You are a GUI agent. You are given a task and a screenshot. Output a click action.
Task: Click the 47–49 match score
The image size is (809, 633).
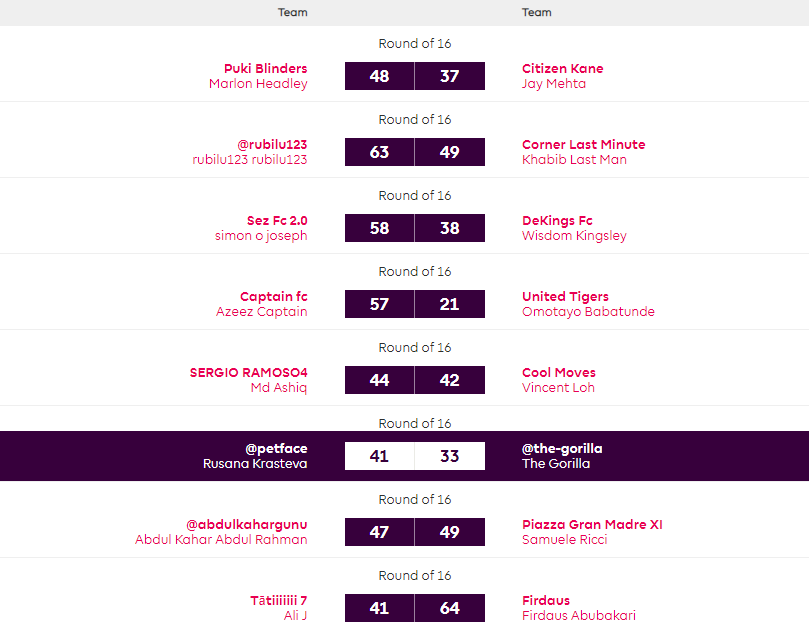point(414,532)
